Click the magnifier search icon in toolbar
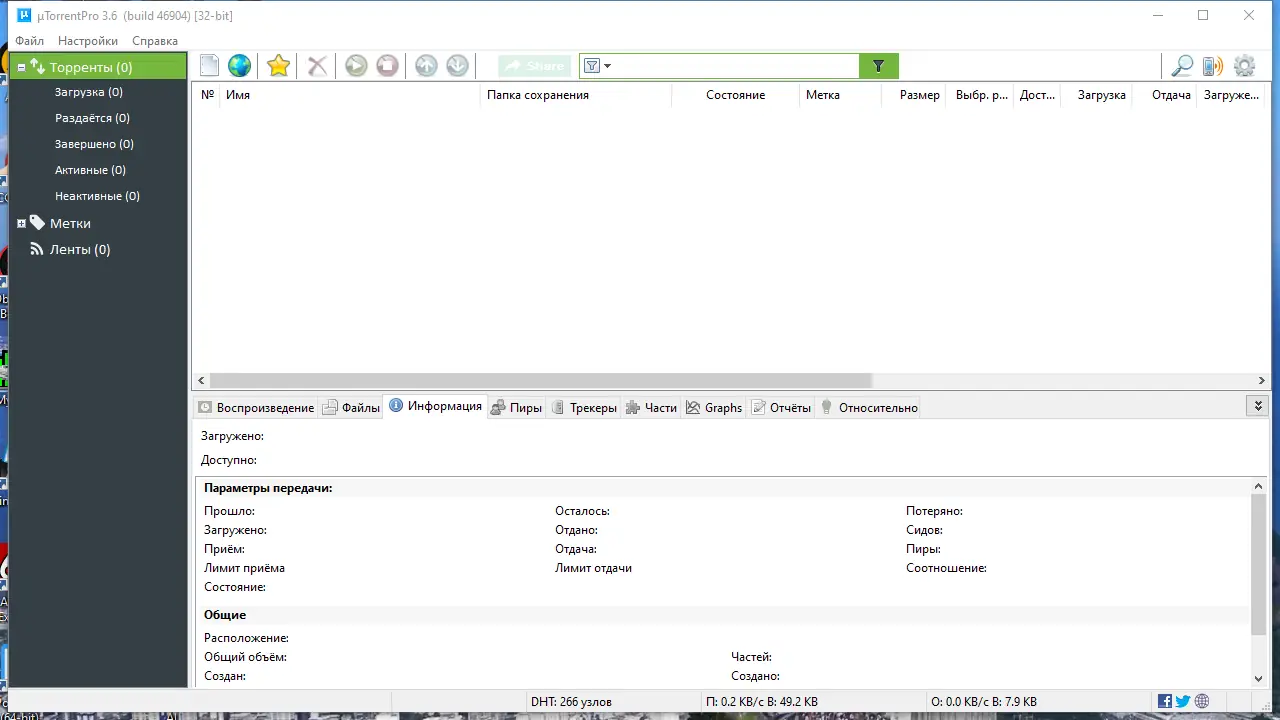 point(1182,66)
